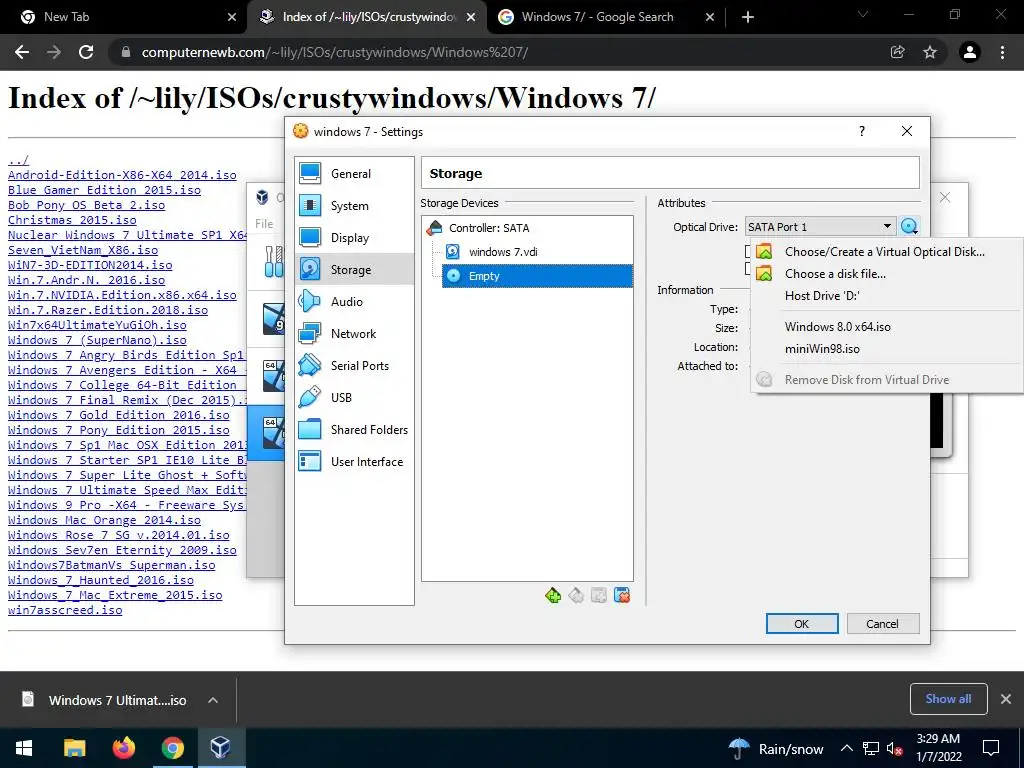The image size is (1024, 768).
Task: Open Windows_Mac_Orange_2014.iso link
Action: pos(104,520)
